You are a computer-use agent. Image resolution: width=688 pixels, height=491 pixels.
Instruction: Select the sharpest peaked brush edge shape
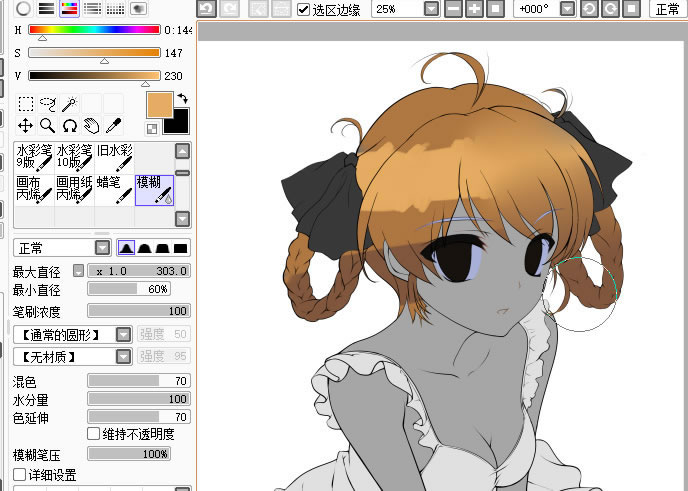coord(126,248)
